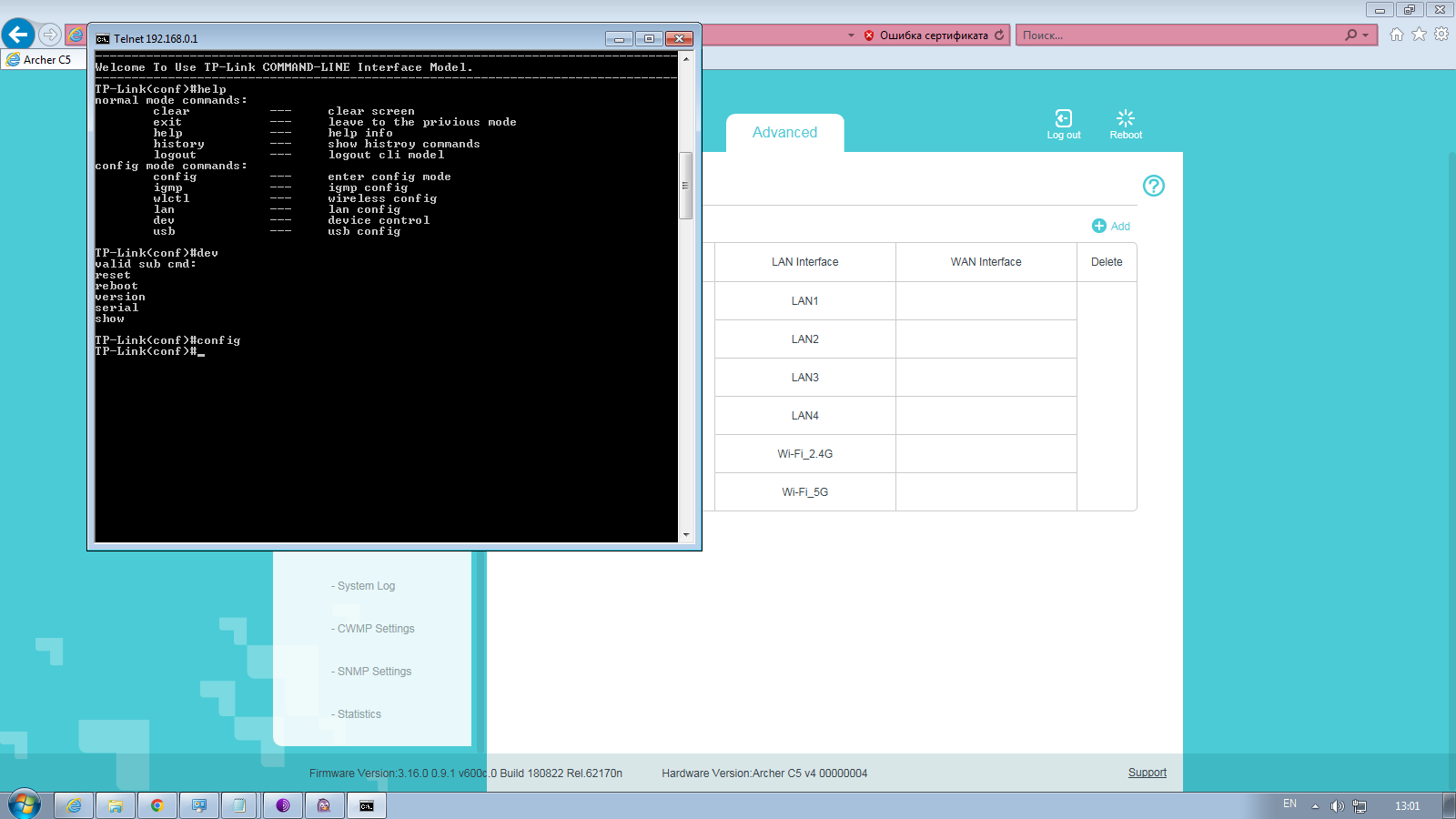
Task: Click the Telnet welcome message line
Action: (284, 67)
